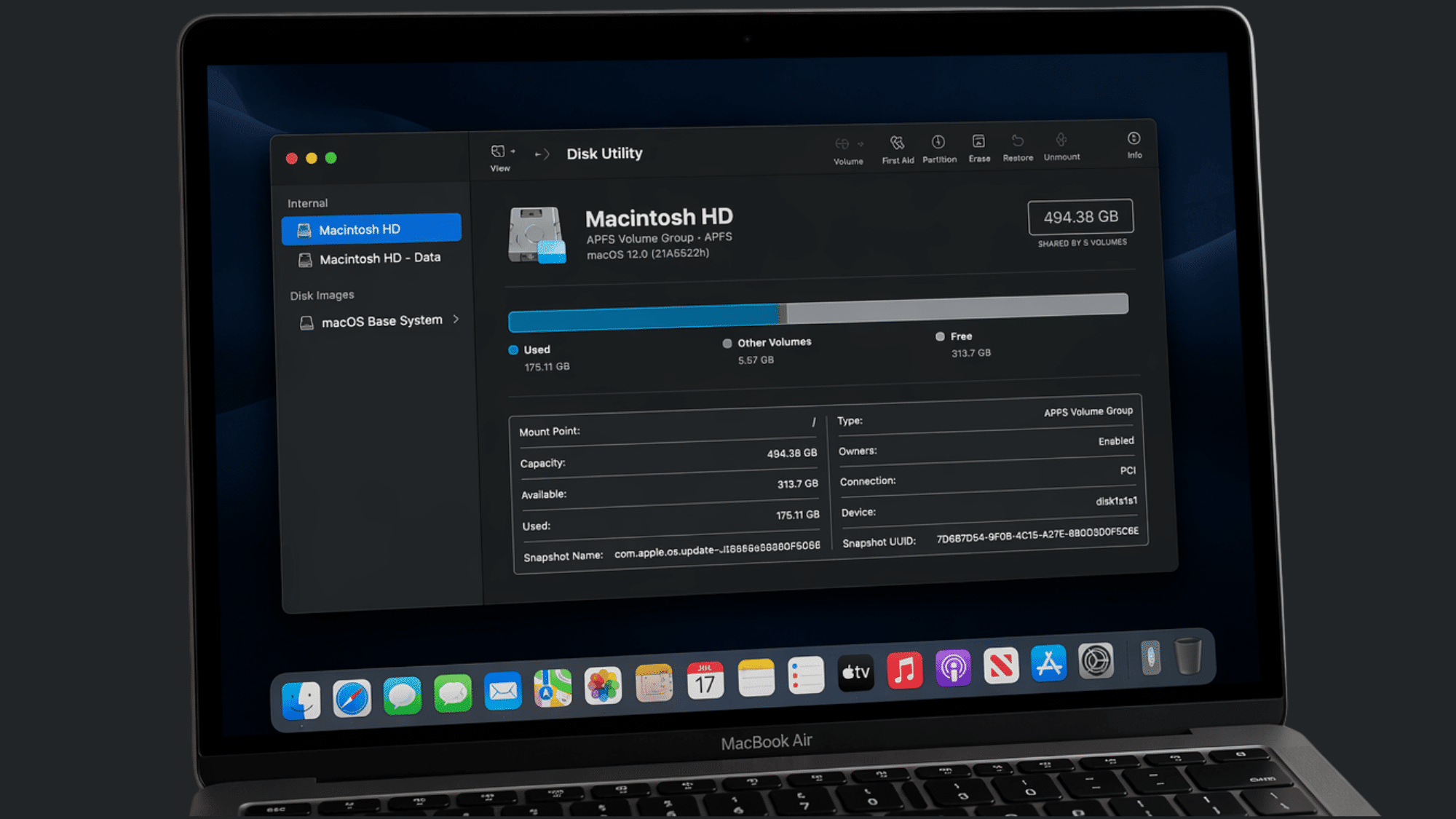
Task: Run First Aid on the selected disk
Action: tap(898, 149)
